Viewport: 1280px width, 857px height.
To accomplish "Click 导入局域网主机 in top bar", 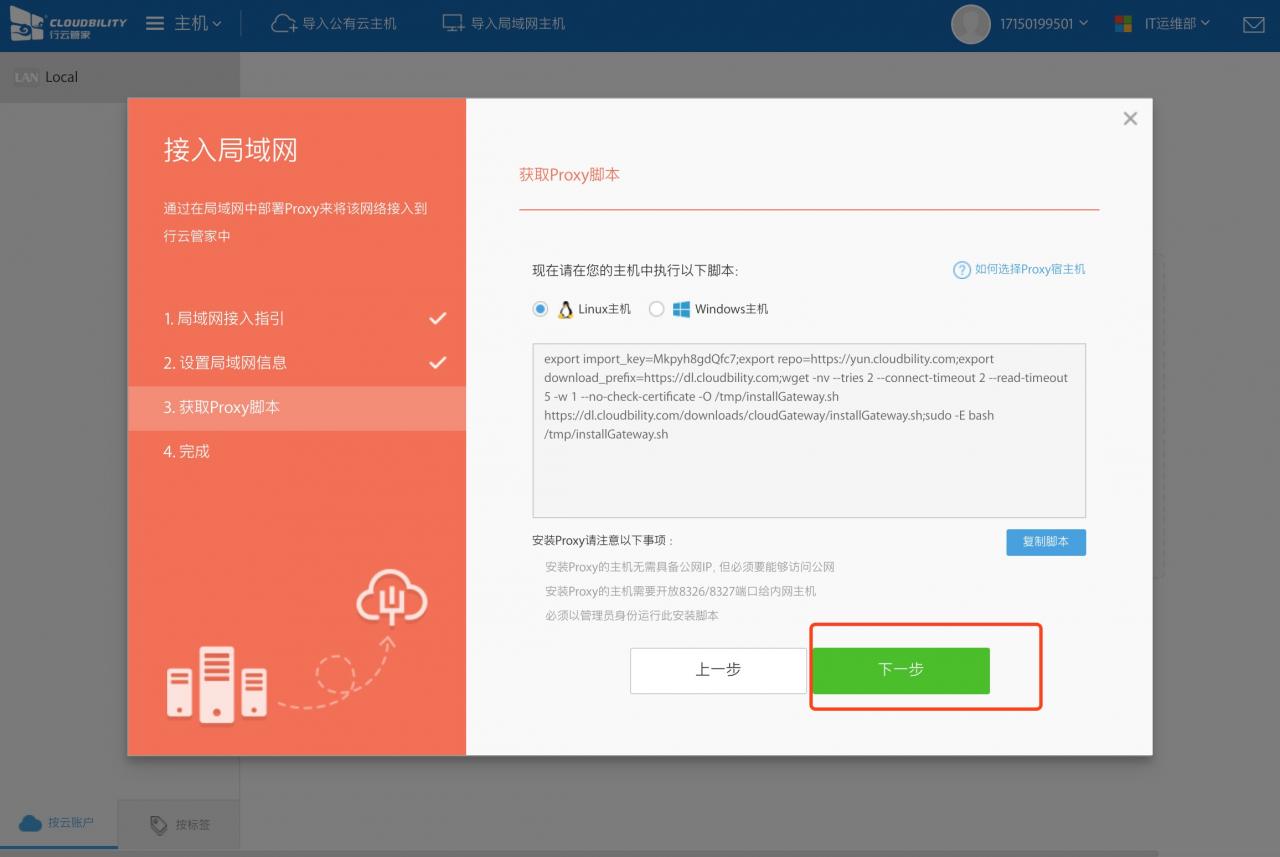I will (x=505, y=23).
